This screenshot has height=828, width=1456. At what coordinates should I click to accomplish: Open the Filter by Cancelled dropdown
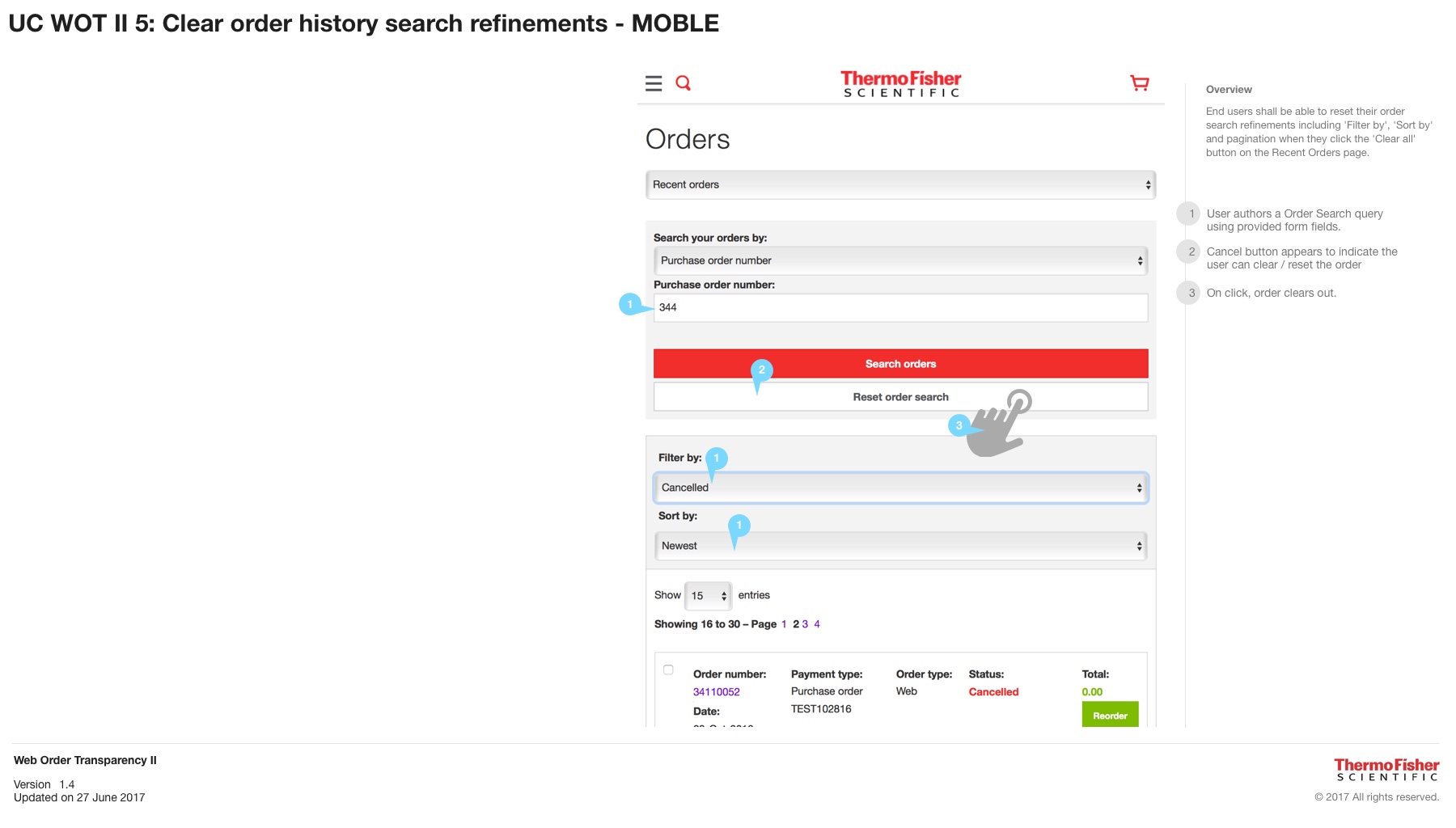click(900, 488)
